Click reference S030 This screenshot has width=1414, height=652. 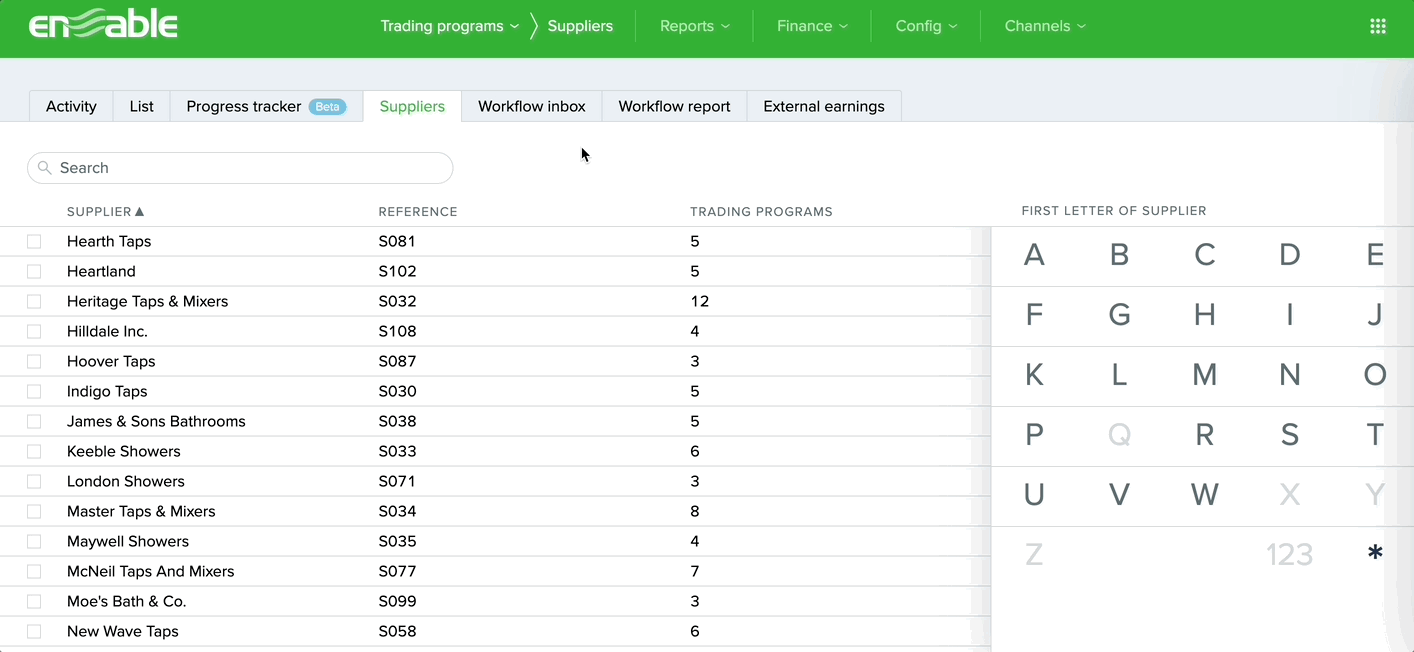click(397, 391)
